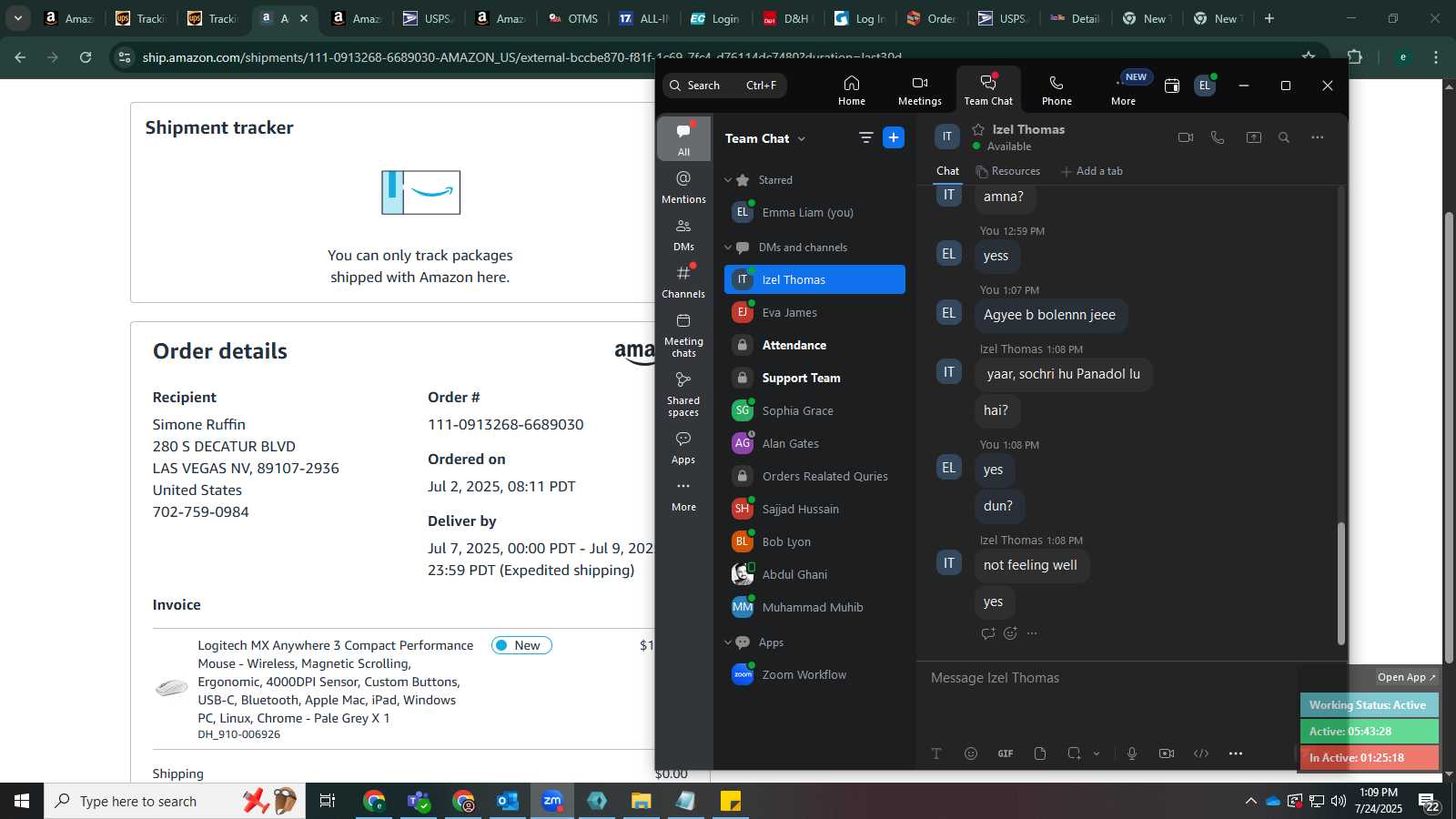This screenshot has height=819, width=1456.
Task: Open the chat filter icon
Action: coord(865,137)
